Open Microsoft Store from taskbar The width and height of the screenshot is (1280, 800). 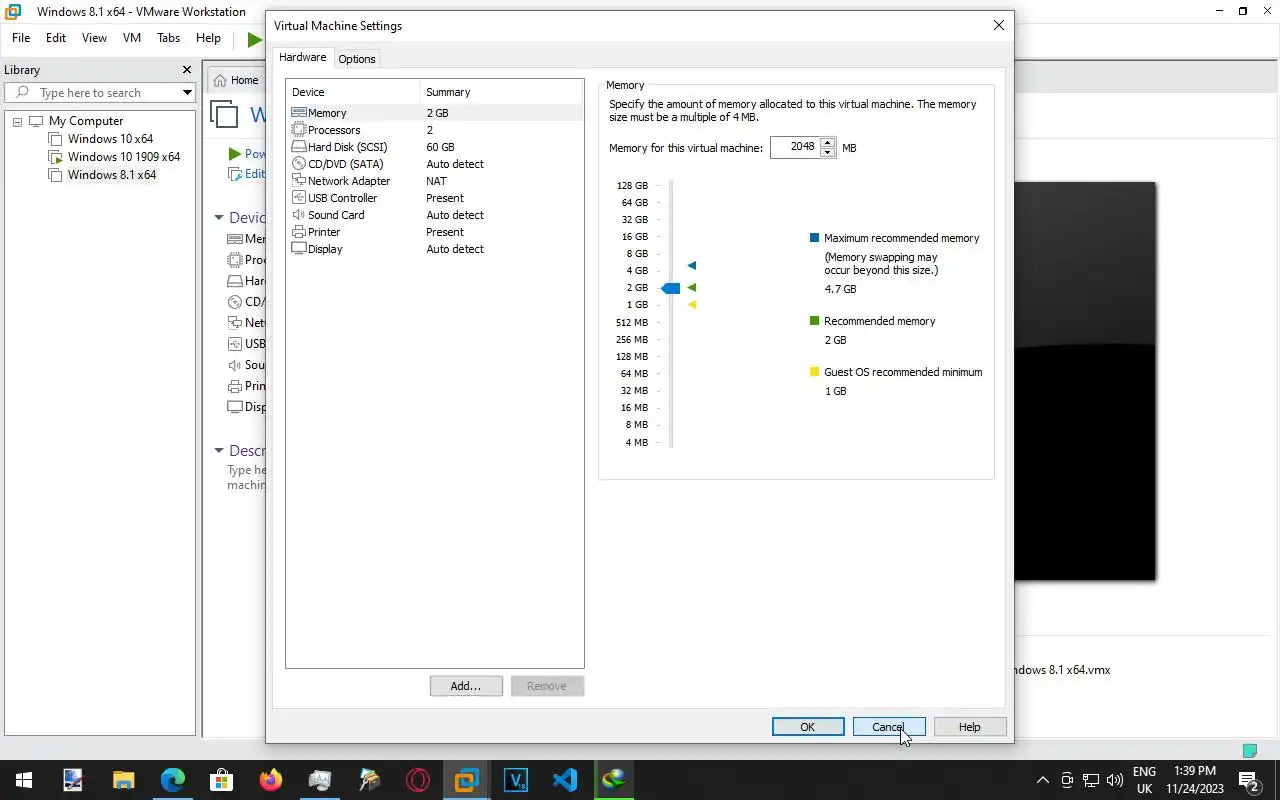[x=221, y=780]
